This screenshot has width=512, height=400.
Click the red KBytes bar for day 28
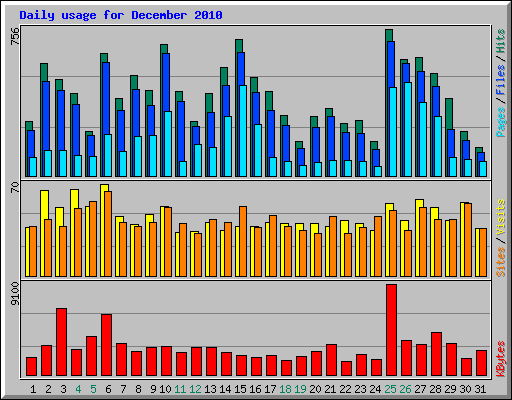pyautogui.click(x=436, y=354)
